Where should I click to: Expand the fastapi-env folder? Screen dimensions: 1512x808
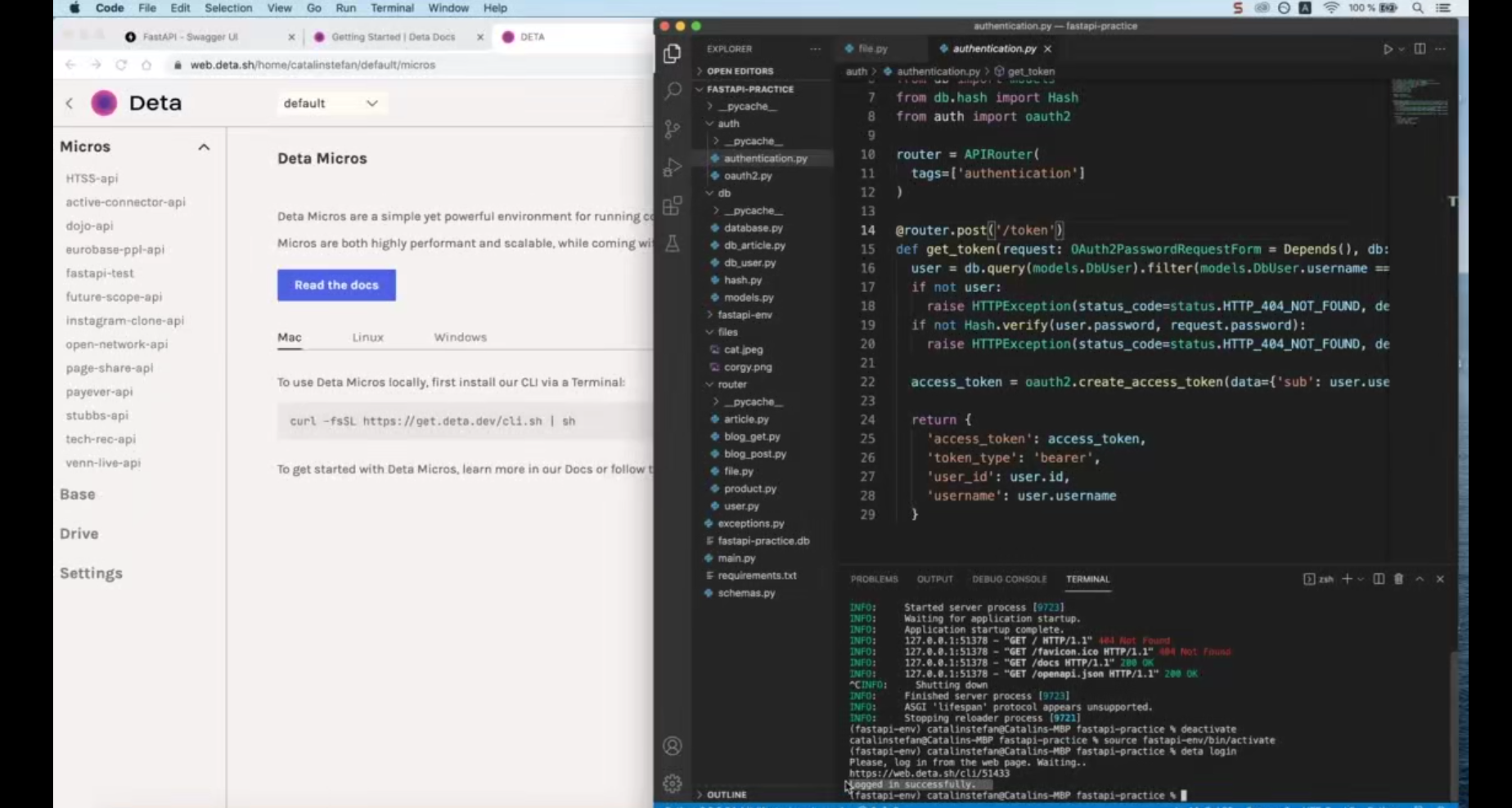click(x=745, y=315)
